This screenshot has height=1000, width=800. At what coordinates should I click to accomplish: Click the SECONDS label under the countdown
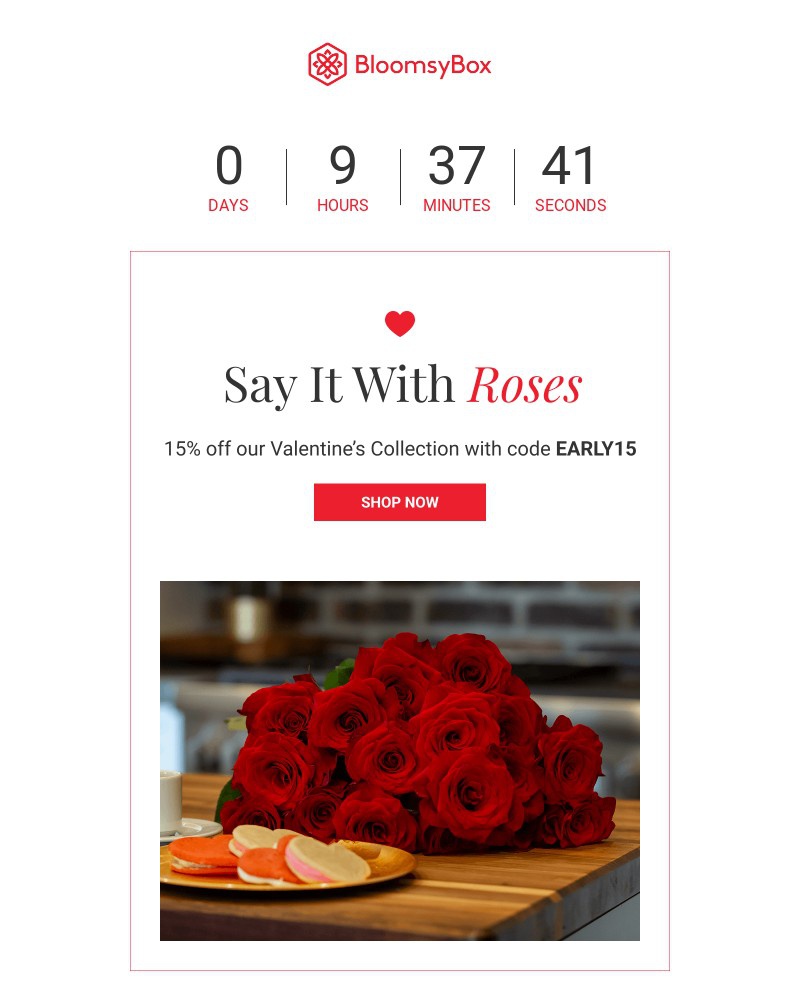[x=570, y=205]
